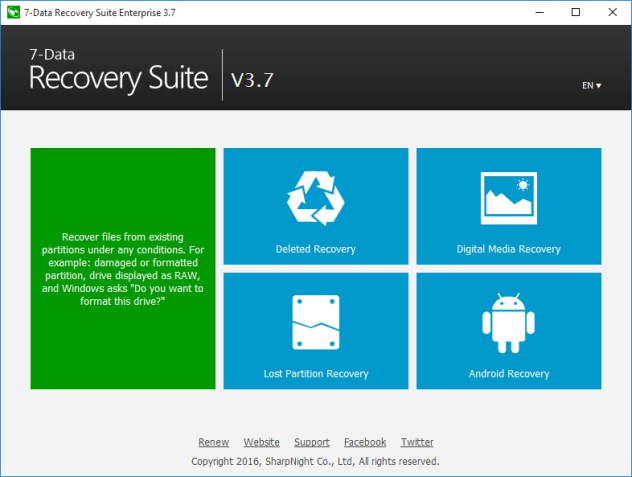Maximize the application window

tap(576, 12)
